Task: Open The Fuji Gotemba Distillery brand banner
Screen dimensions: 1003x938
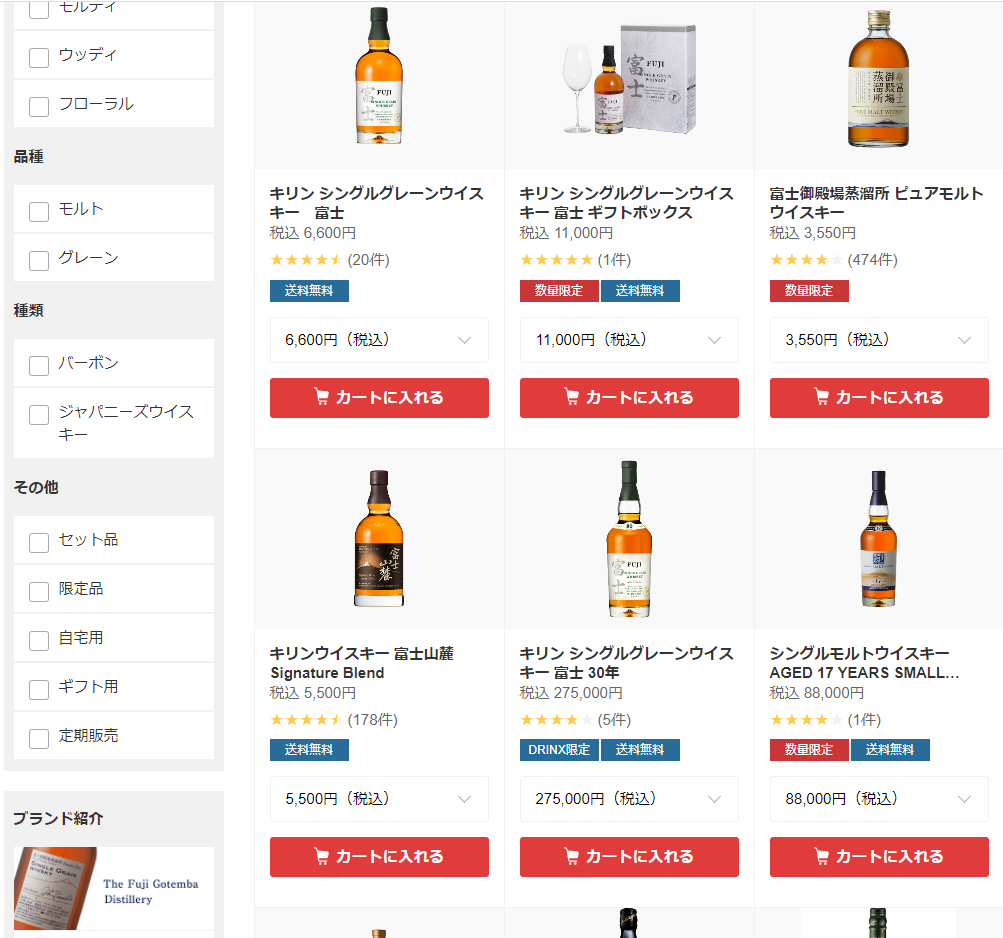Action: point(114,888)
